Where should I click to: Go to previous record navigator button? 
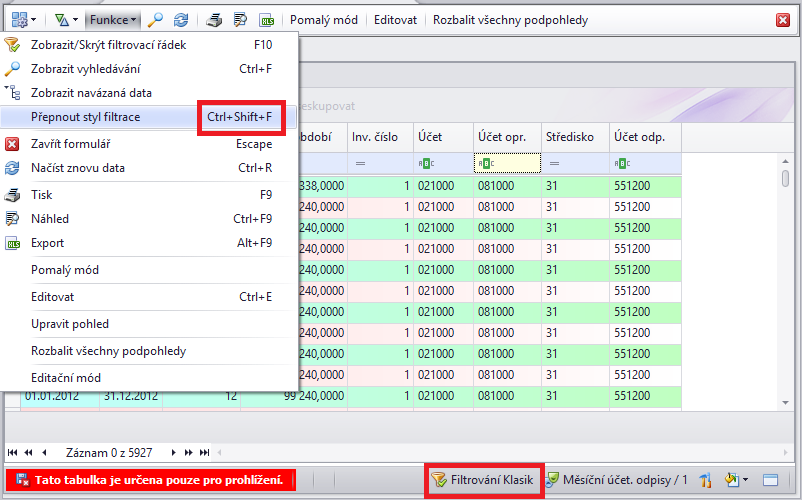(x=44, y=452)
